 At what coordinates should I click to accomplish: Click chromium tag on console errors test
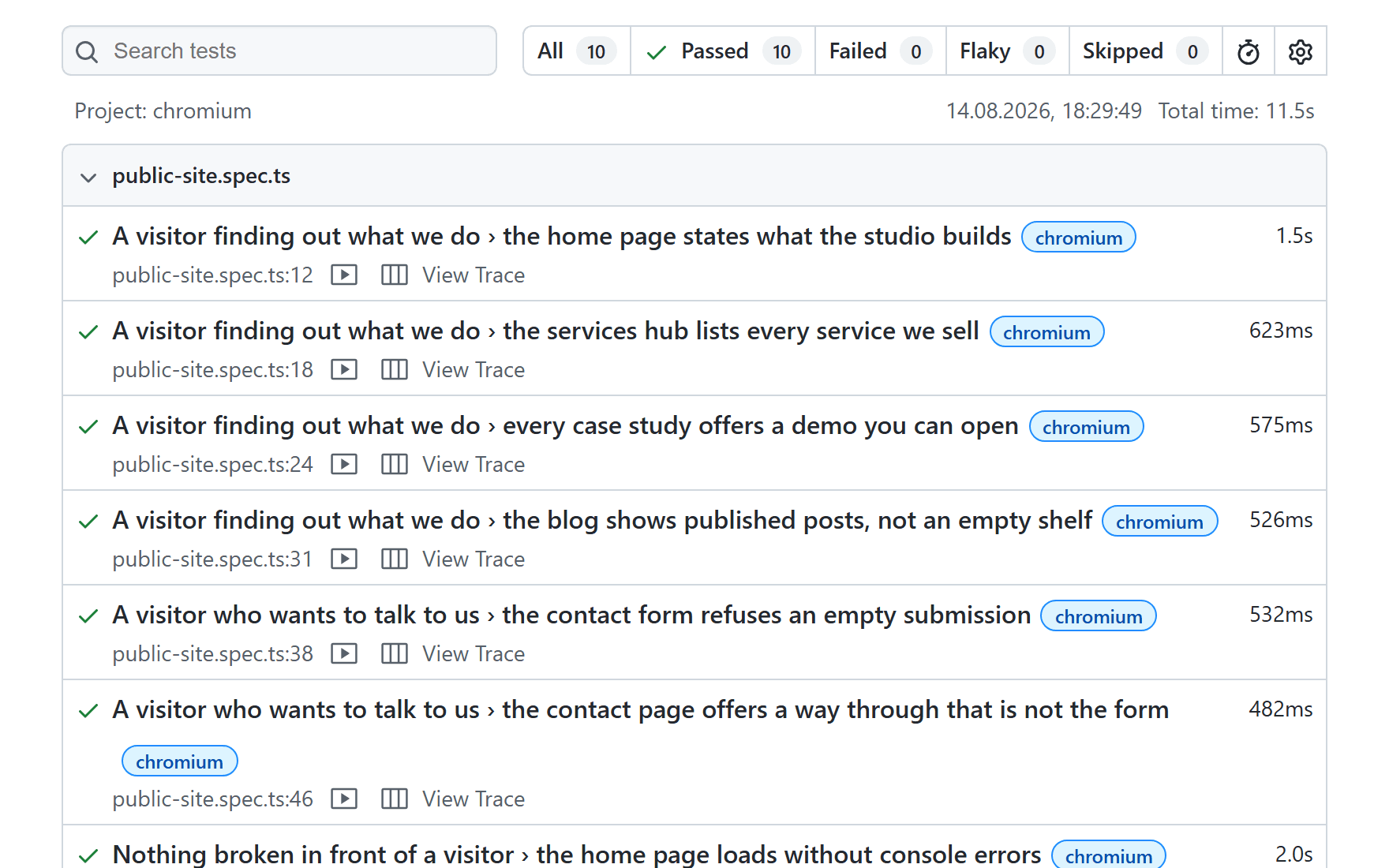tap(1109, 855)
